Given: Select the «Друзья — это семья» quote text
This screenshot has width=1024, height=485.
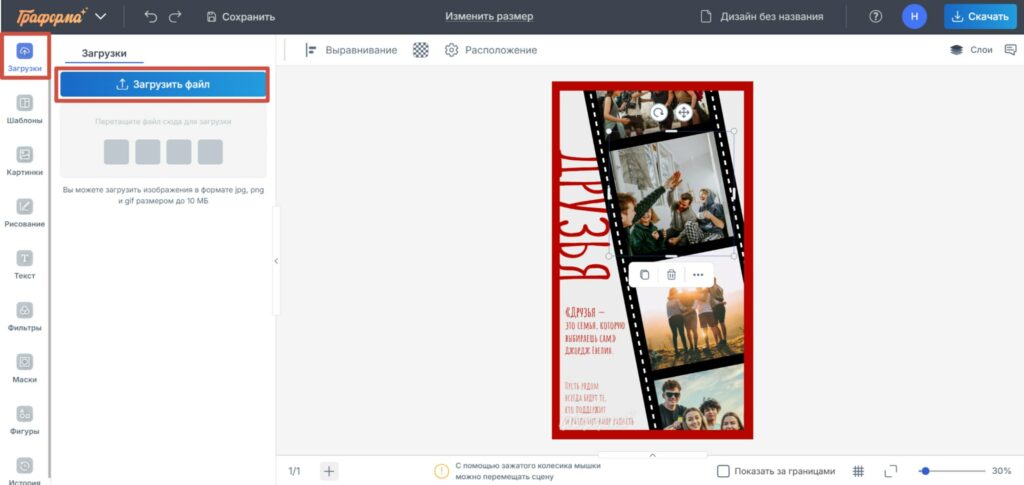Looking at the screenshot, I should point(594,331).
